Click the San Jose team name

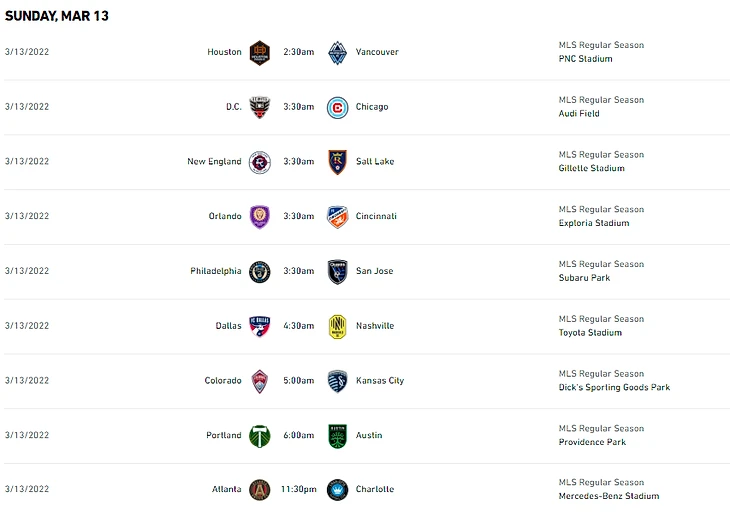(x=375, y=272)
